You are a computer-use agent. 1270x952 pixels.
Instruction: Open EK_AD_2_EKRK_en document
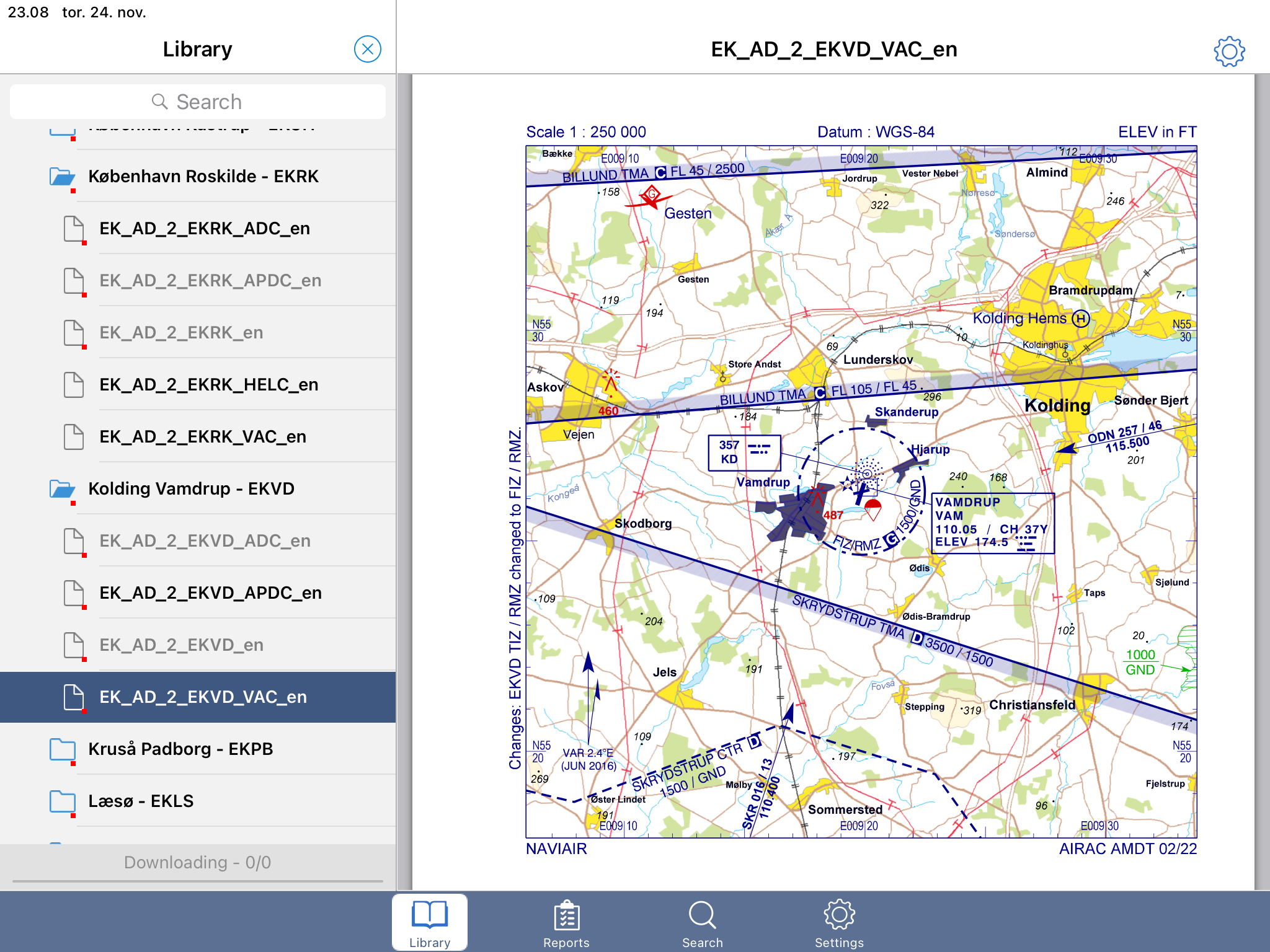(198, 333)
